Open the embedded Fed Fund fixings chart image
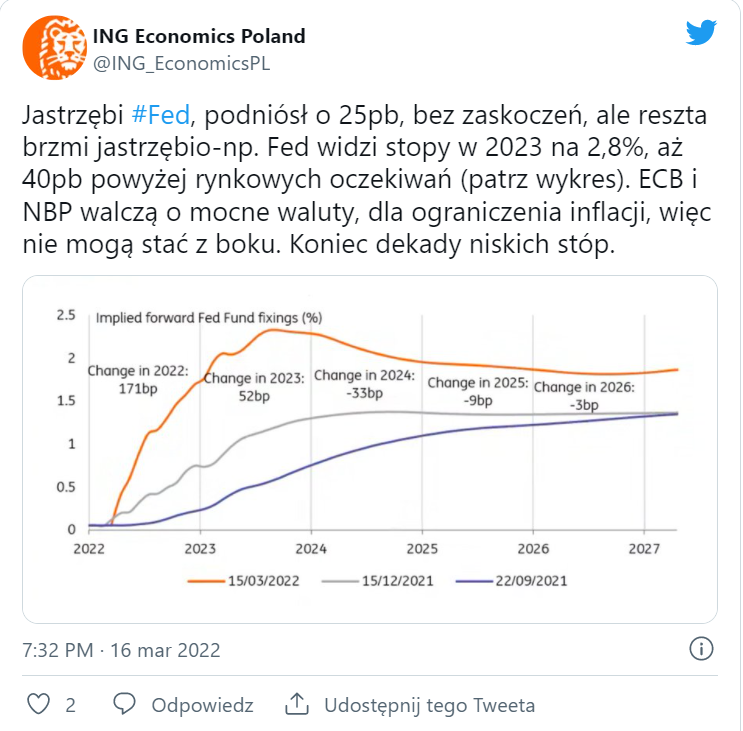 click(x=370, y=449)
